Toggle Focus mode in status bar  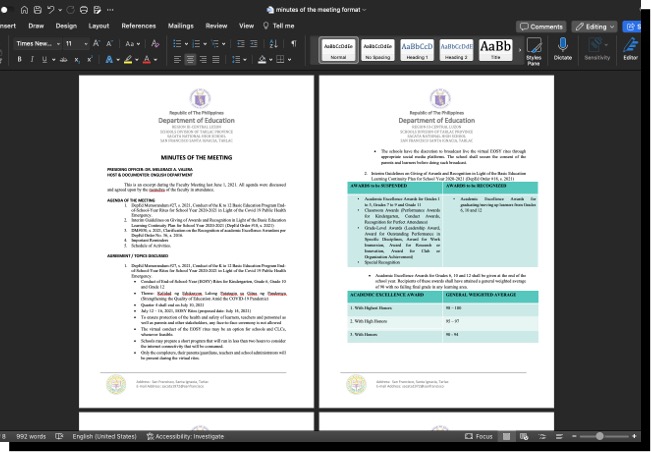point(479,436)
